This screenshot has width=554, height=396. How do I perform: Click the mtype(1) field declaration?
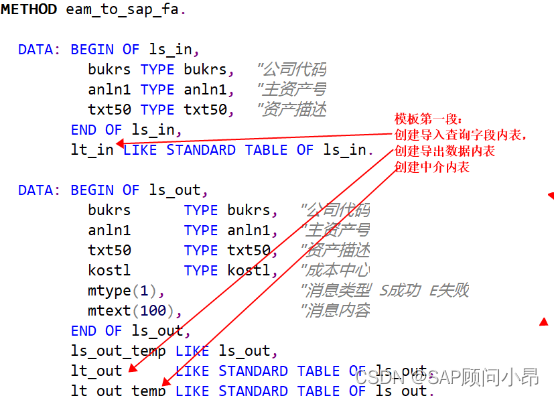tap(122, 291)
